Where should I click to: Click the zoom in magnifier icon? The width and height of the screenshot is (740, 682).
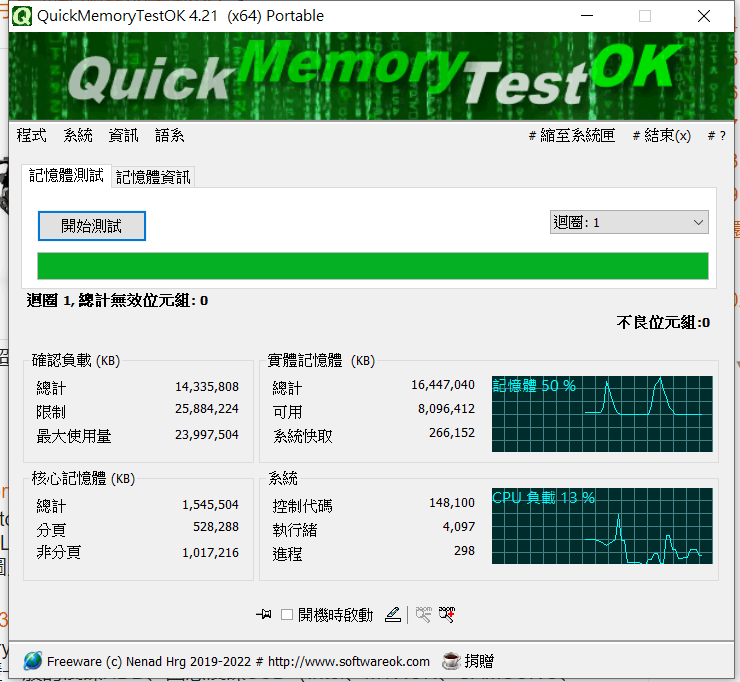point(446,615)
